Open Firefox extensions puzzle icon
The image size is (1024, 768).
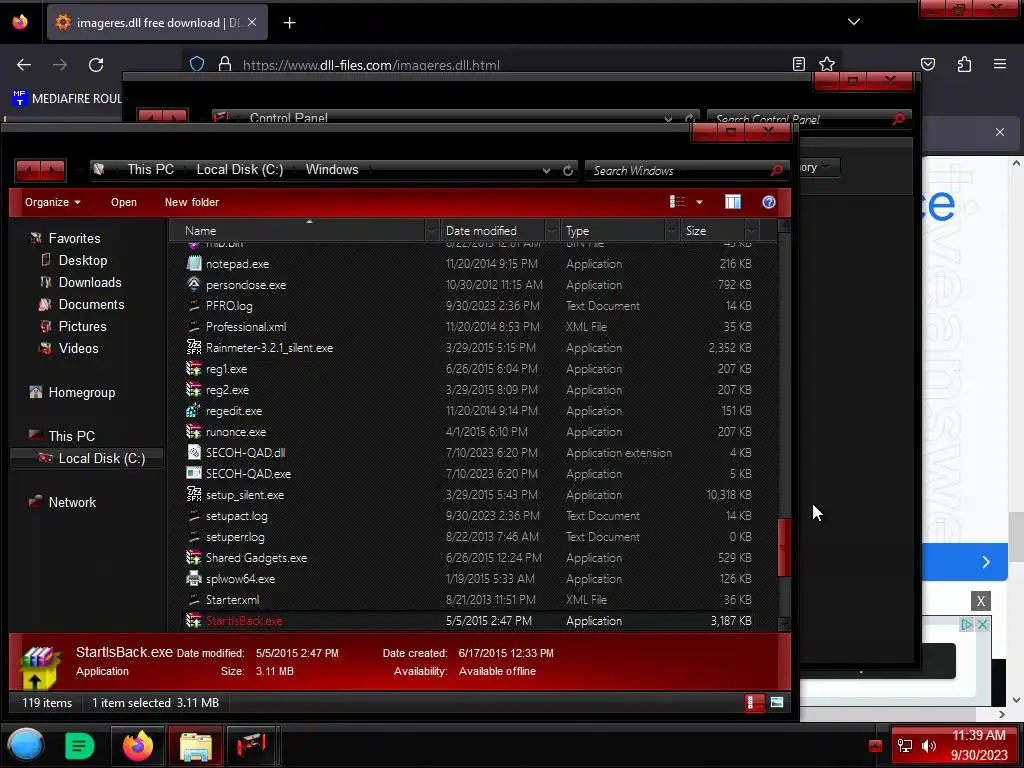click(x=964, y=64)
